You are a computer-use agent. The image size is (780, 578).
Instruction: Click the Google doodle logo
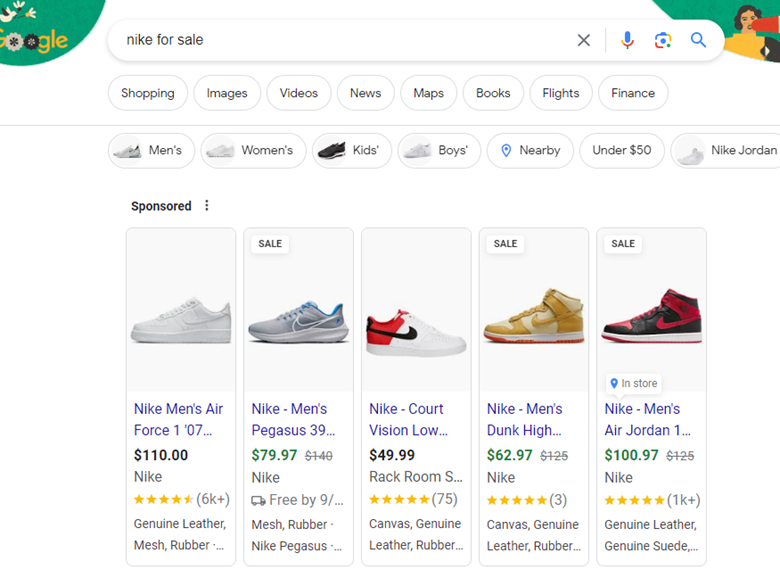click(x=34, y=41)
